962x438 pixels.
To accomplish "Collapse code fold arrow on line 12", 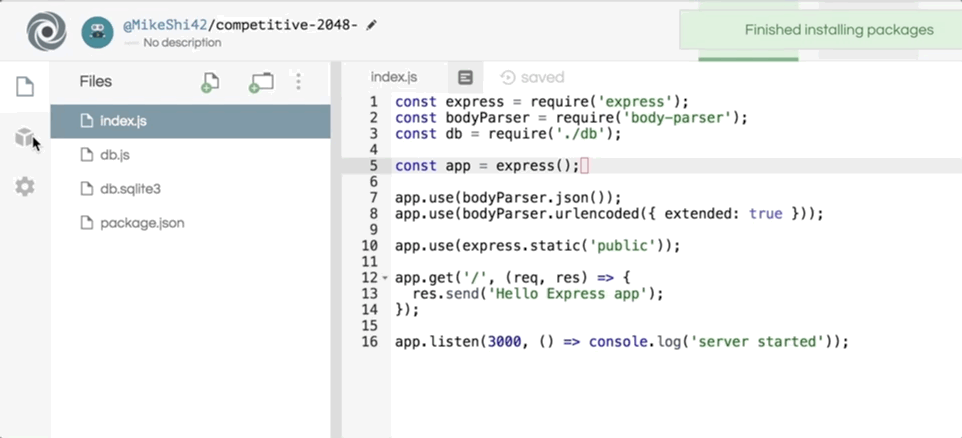I will [385, 278].
